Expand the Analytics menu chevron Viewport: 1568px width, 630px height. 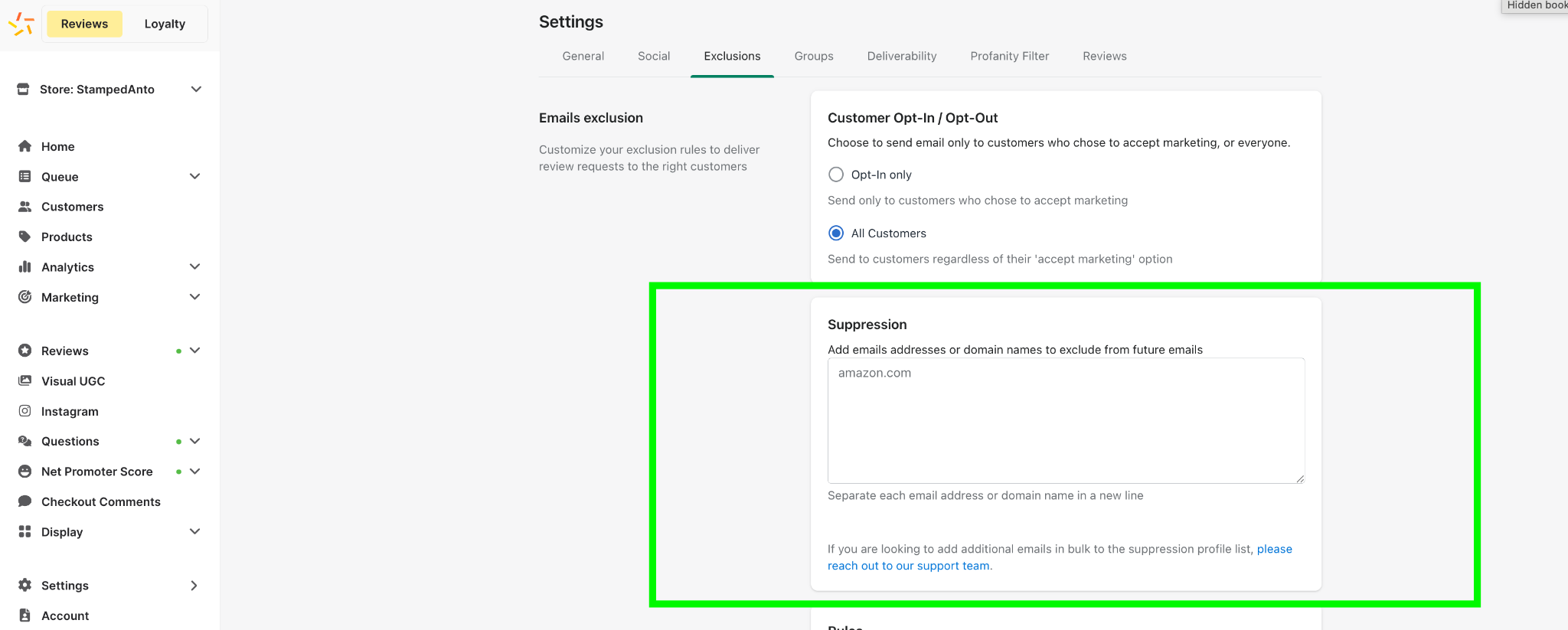click(195, 266)
